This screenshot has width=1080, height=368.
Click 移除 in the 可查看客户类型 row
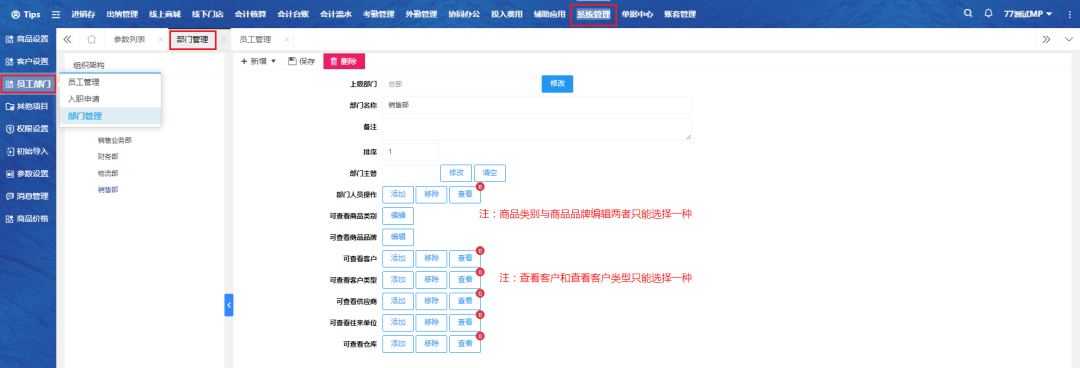pos(432,280)
